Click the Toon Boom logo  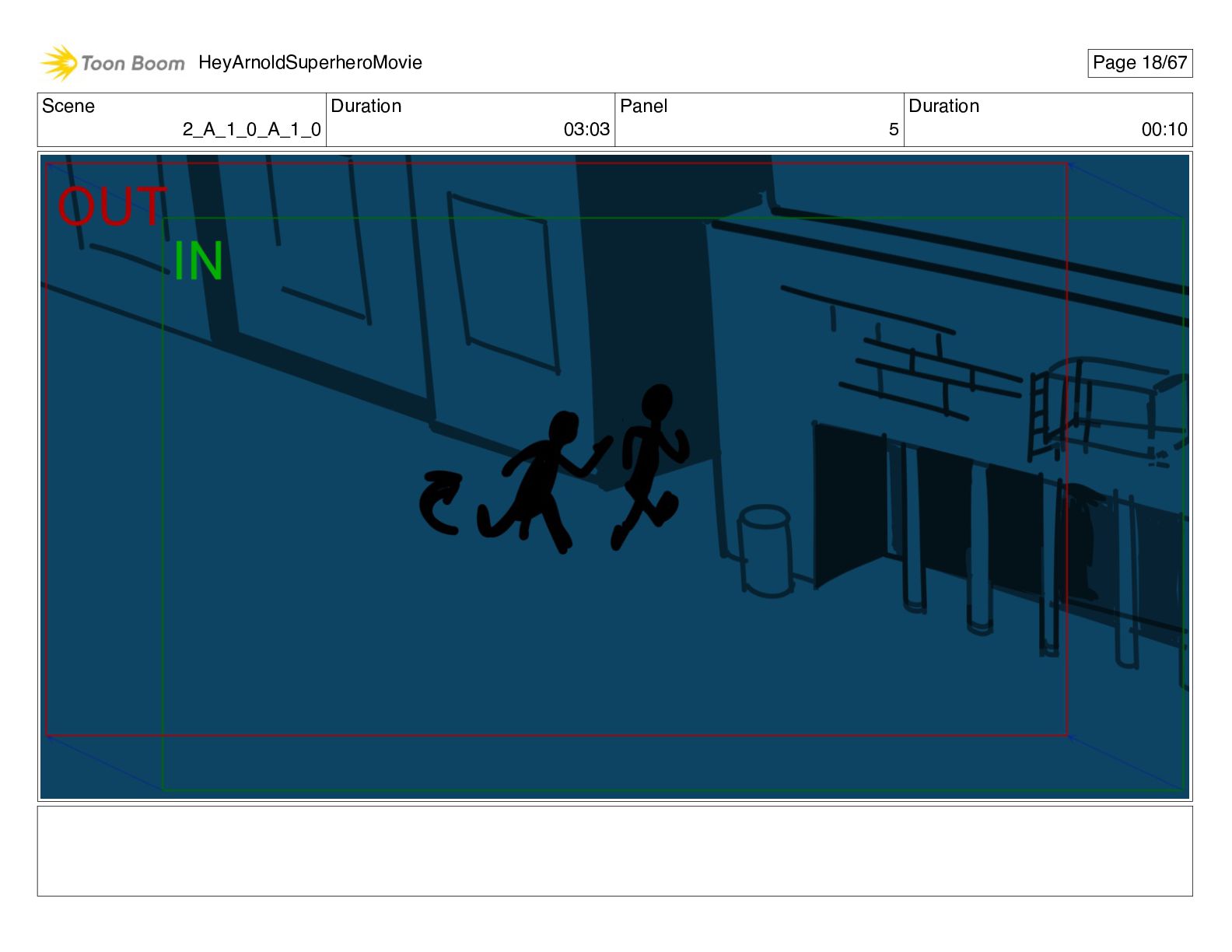[113, 63]
